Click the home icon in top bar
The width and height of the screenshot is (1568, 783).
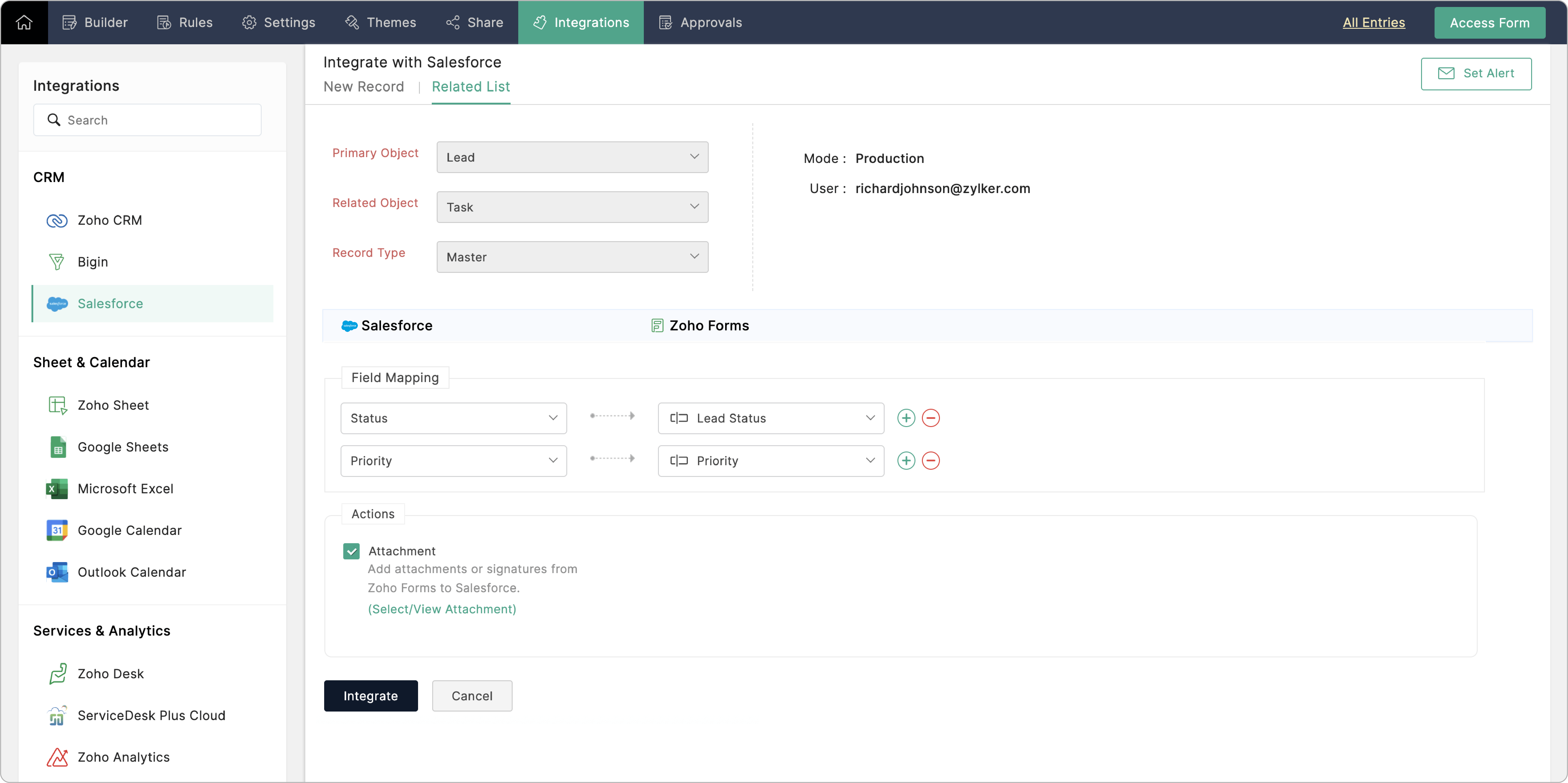24,22
